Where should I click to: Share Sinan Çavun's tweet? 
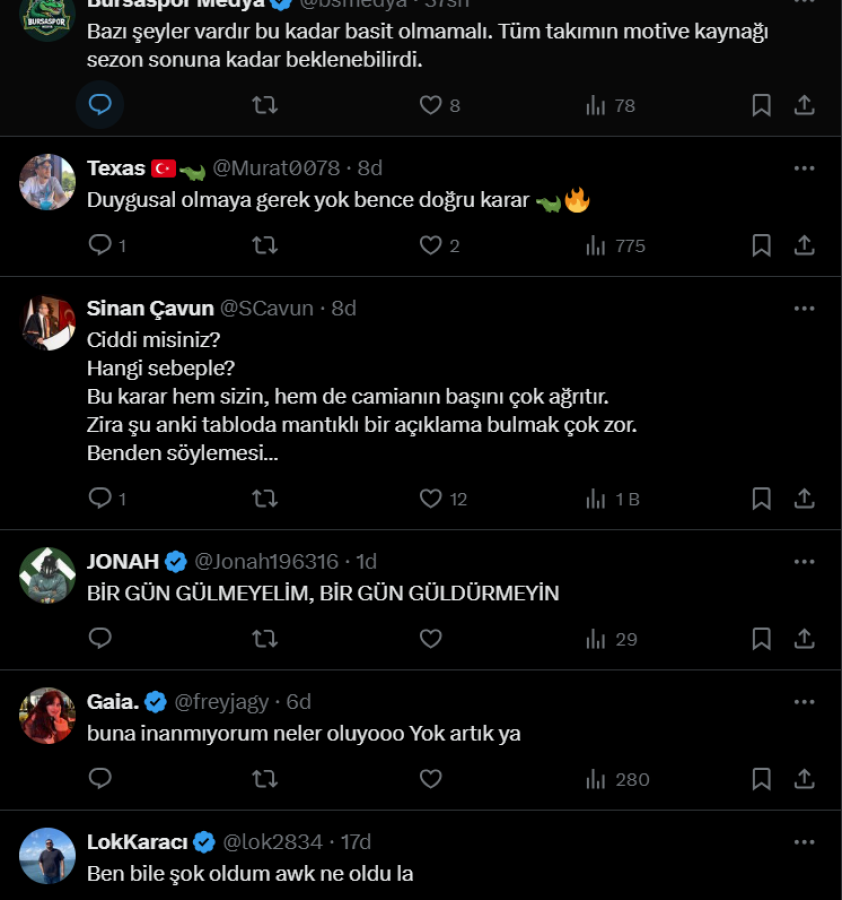(x=804, y=498)
